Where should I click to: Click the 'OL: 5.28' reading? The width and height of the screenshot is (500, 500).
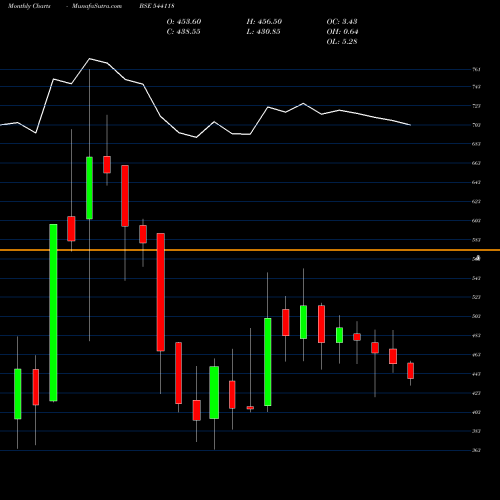(342, 42)
